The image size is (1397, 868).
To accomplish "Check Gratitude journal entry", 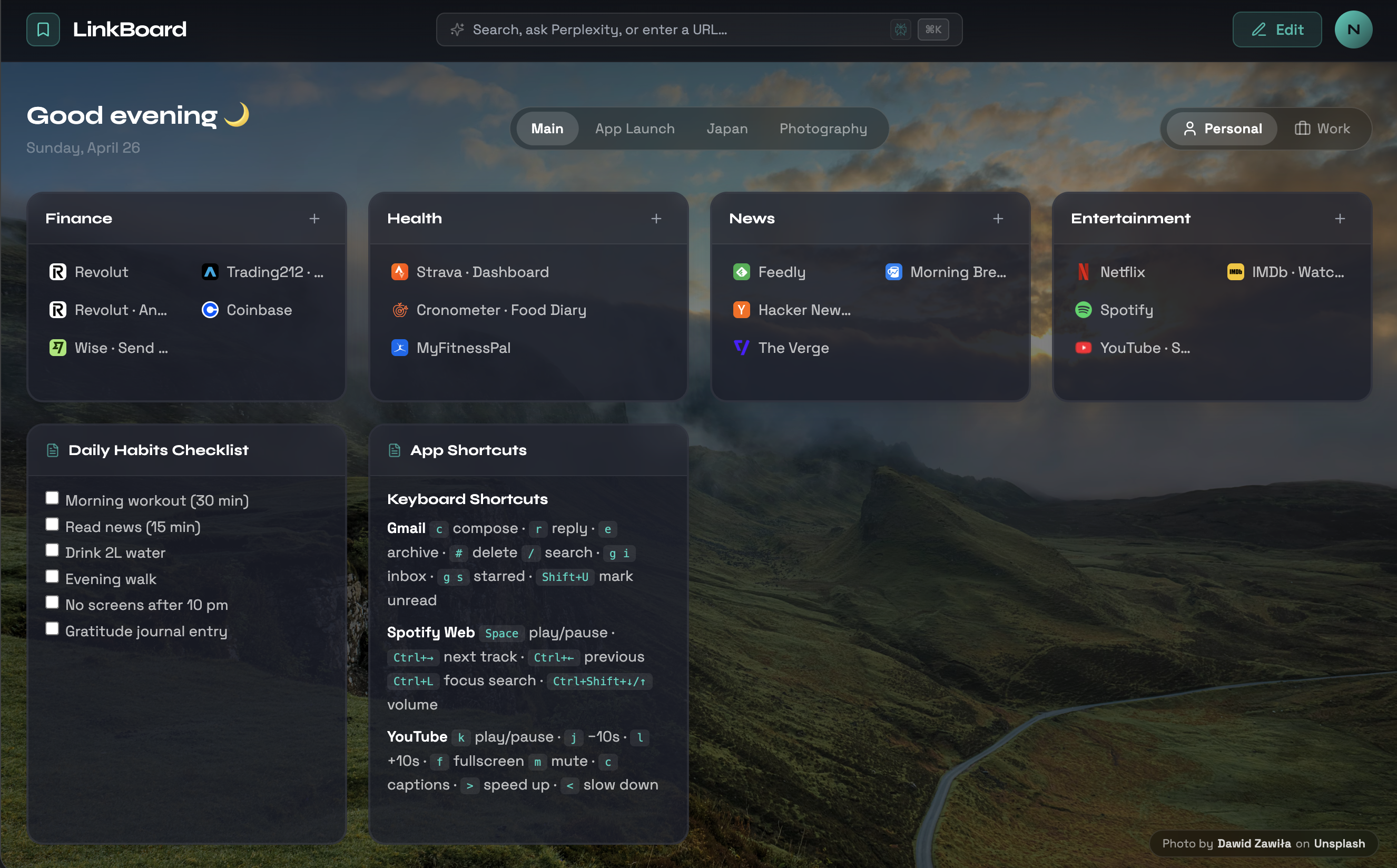I will click(52, 628).
